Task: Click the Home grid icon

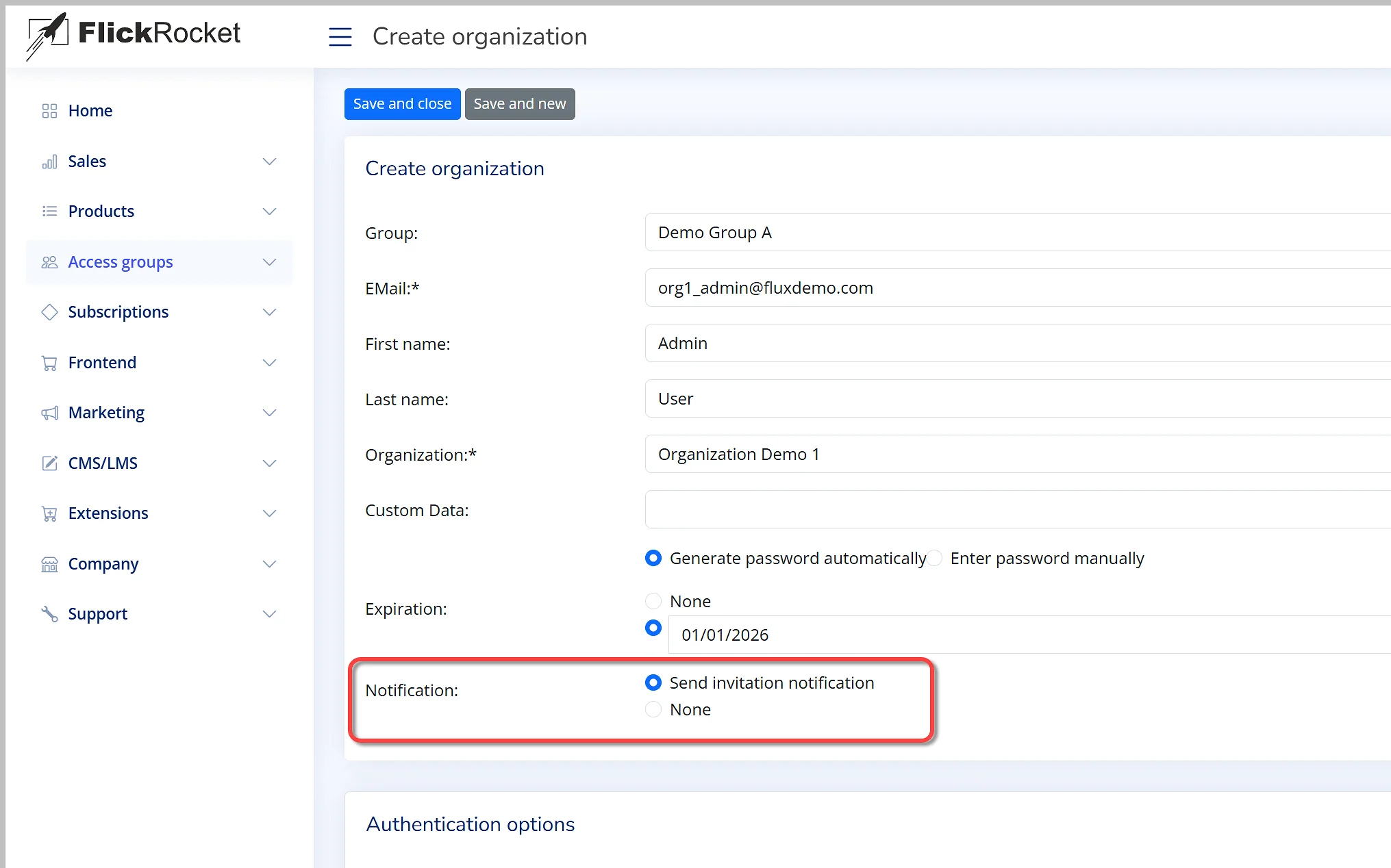Action: click(x=49, y=111)
